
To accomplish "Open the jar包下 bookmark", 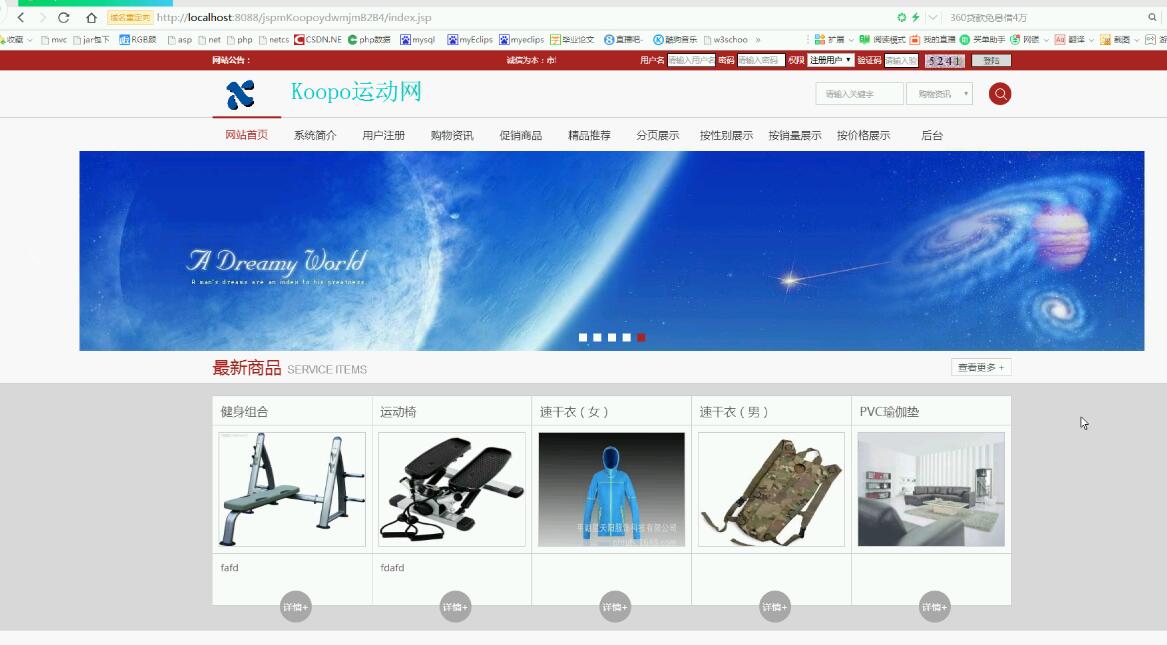I will pos(92,39).
